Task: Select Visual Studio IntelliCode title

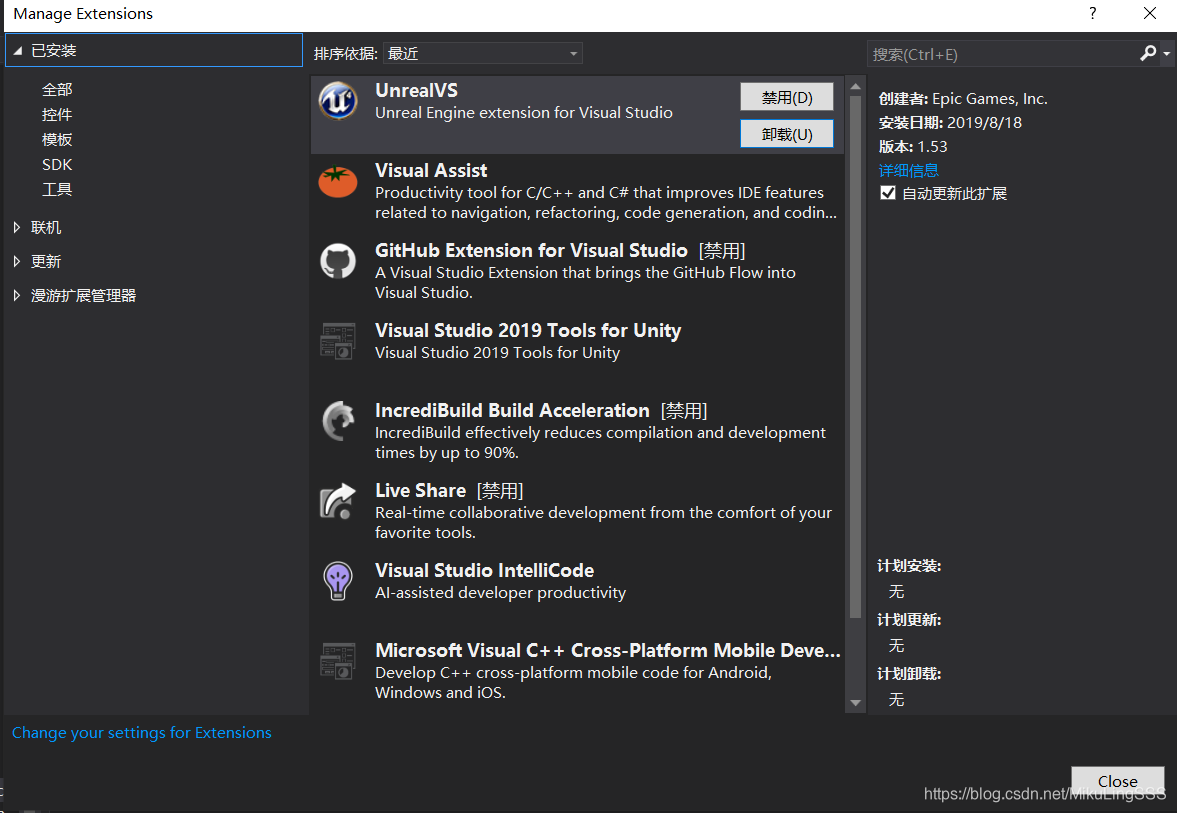Action: [484, 571]
